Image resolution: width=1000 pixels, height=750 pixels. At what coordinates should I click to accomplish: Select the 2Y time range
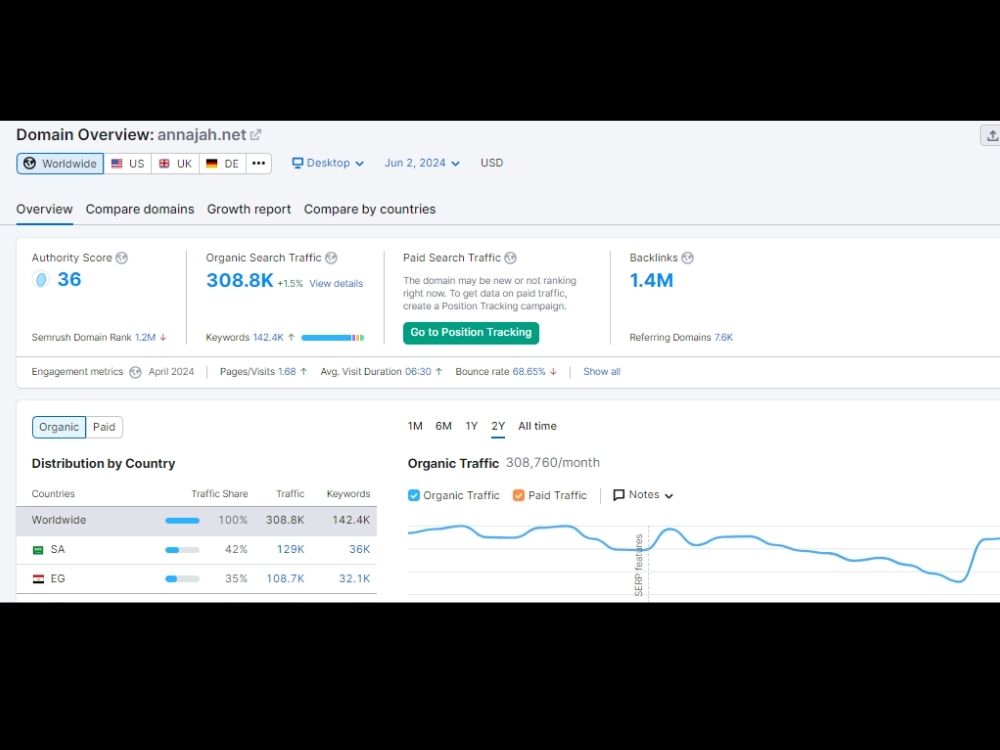(x=498, y=426)
